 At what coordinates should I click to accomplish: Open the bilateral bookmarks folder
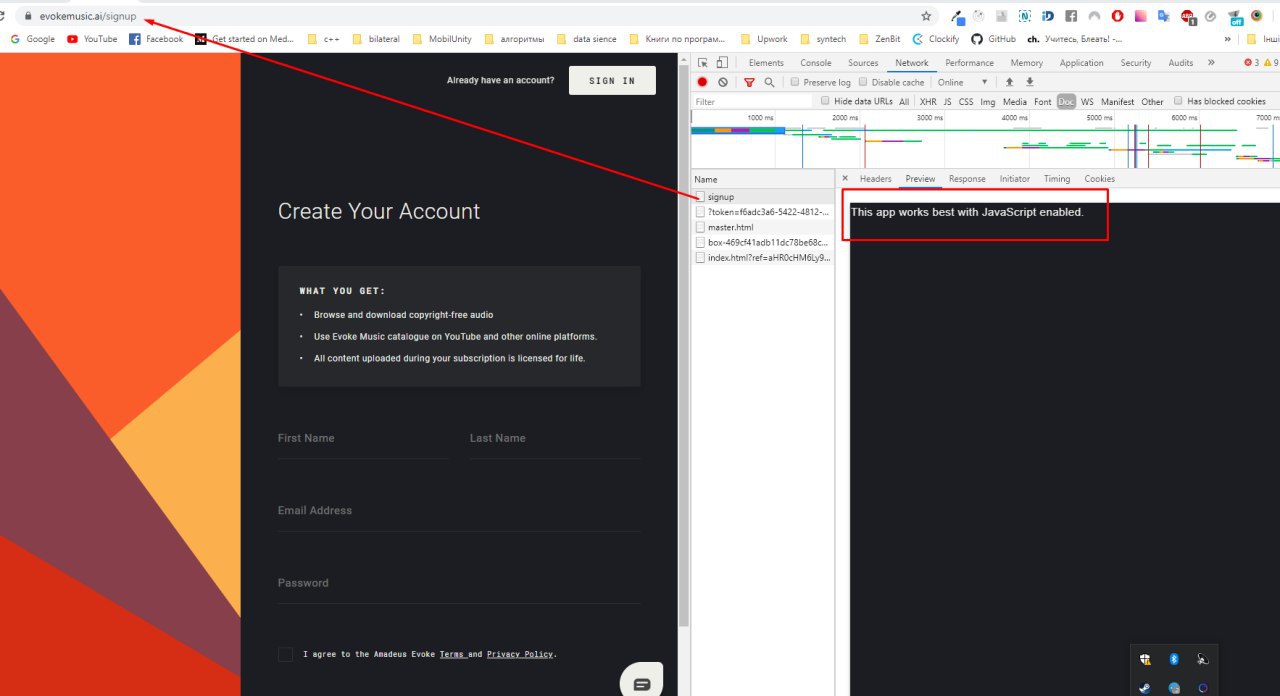pyautogui.click(x=375, y=39)
